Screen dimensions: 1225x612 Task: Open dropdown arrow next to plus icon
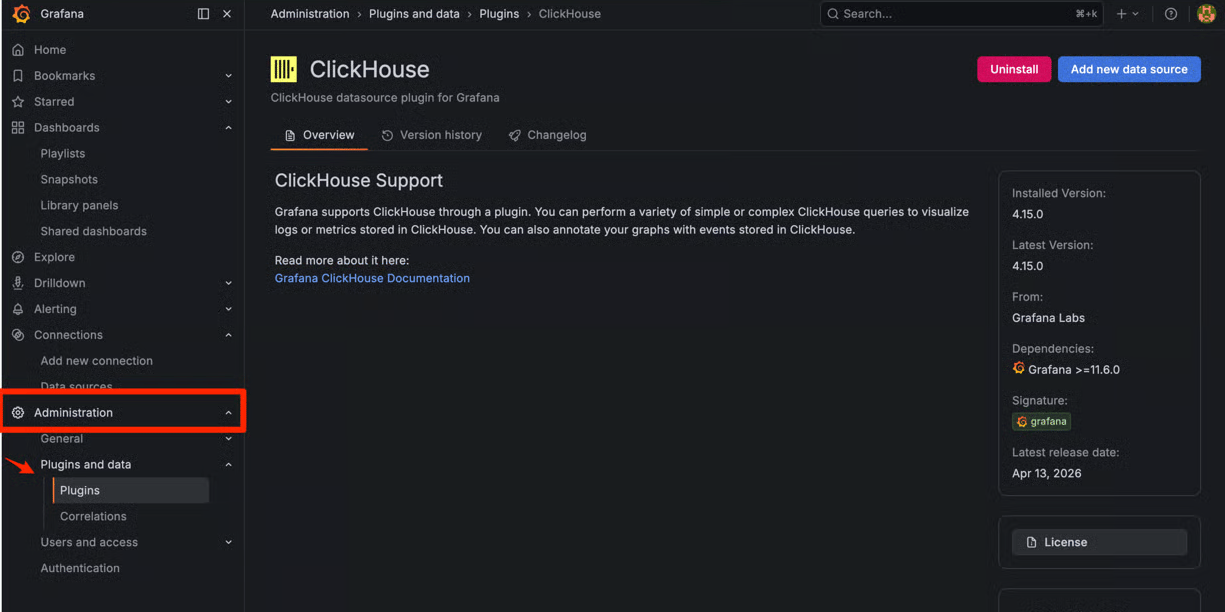coord(1135,14)
